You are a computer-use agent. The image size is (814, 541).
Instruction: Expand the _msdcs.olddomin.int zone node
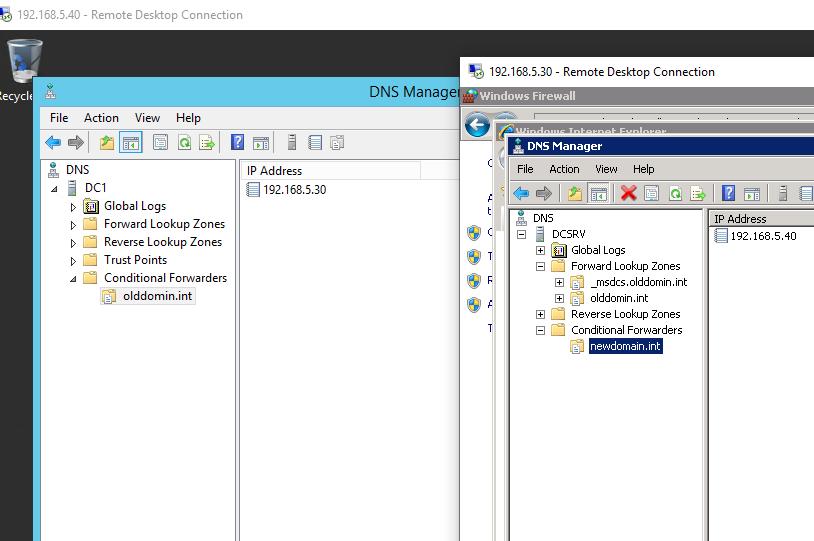pyautogui.click(x=559, y=282)
